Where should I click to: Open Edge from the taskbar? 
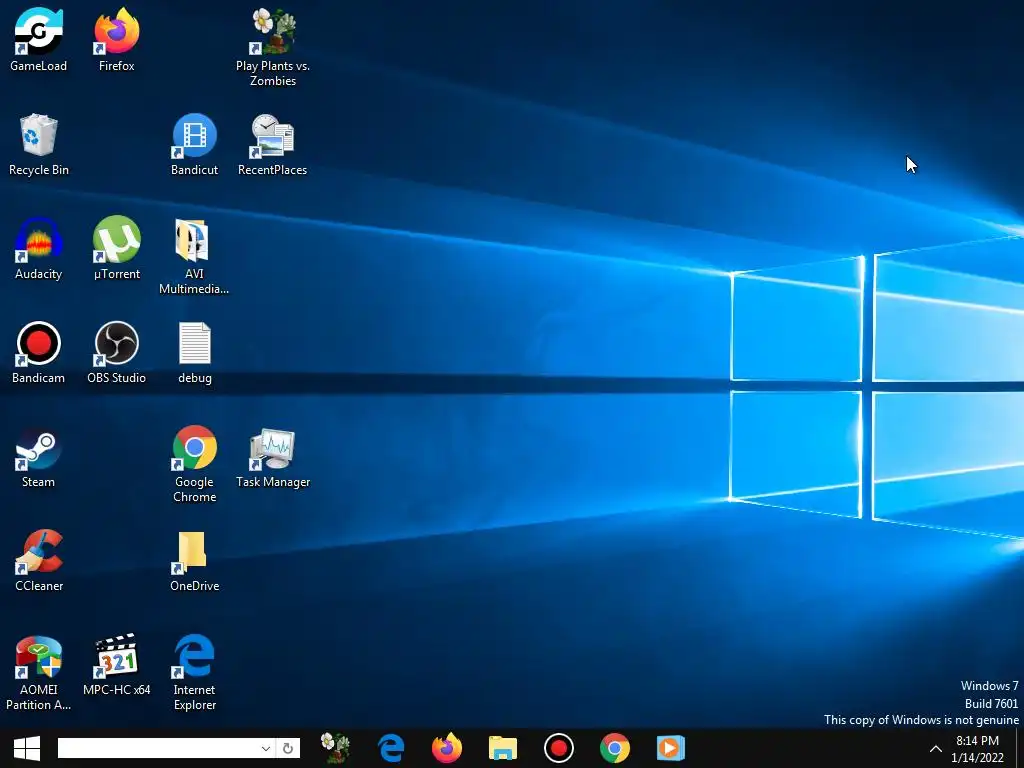[391, 748]
